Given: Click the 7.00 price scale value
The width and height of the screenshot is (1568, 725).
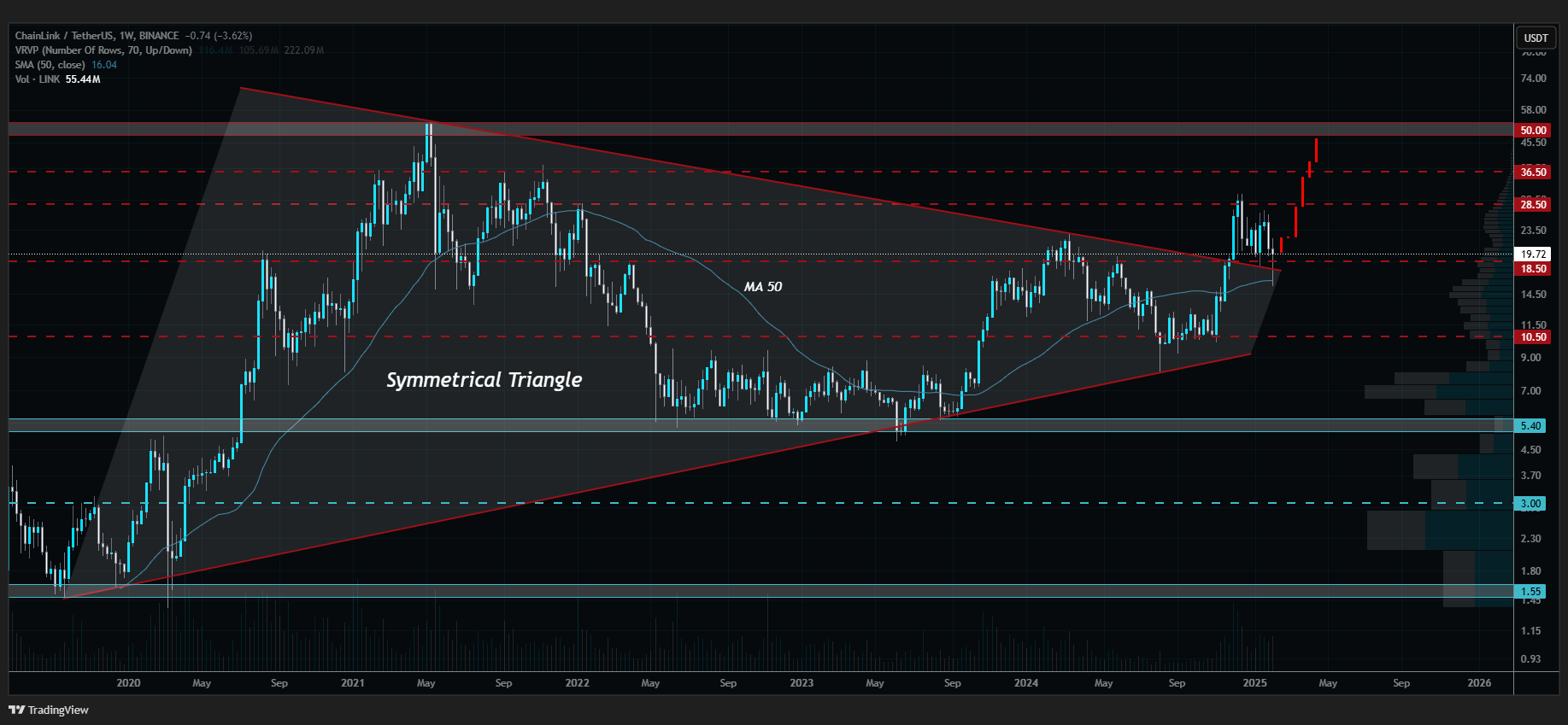Looking at the screenshot, I should [x=1530, y=391].
